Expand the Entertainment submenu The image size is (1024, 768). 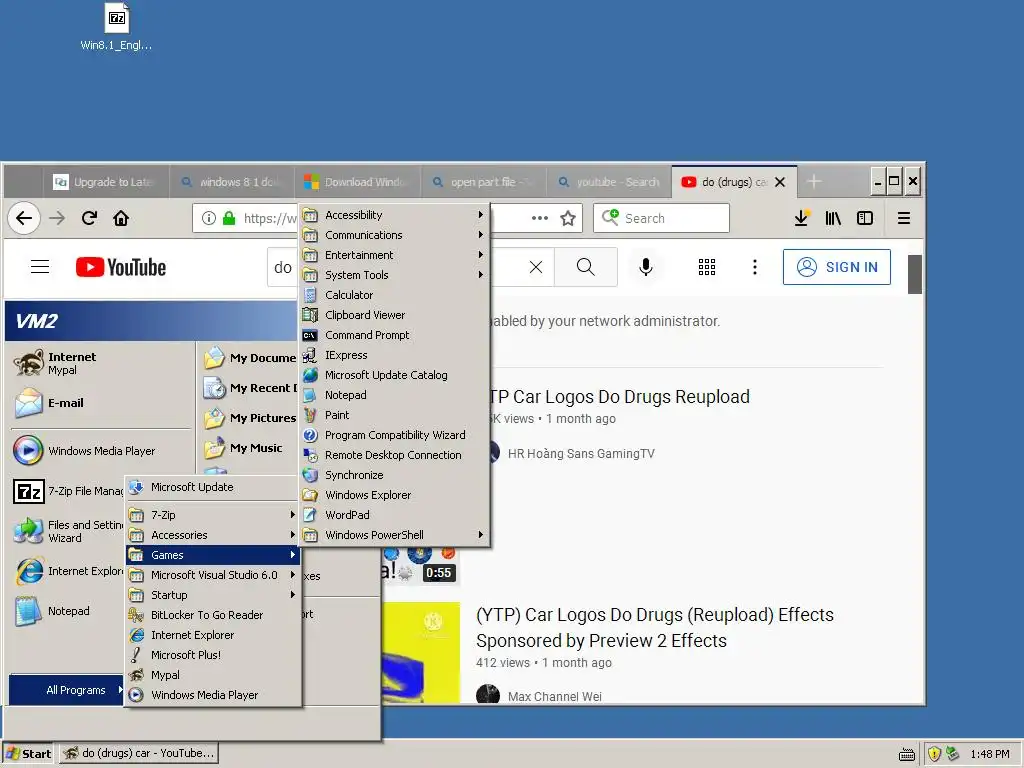coord(394,255)
